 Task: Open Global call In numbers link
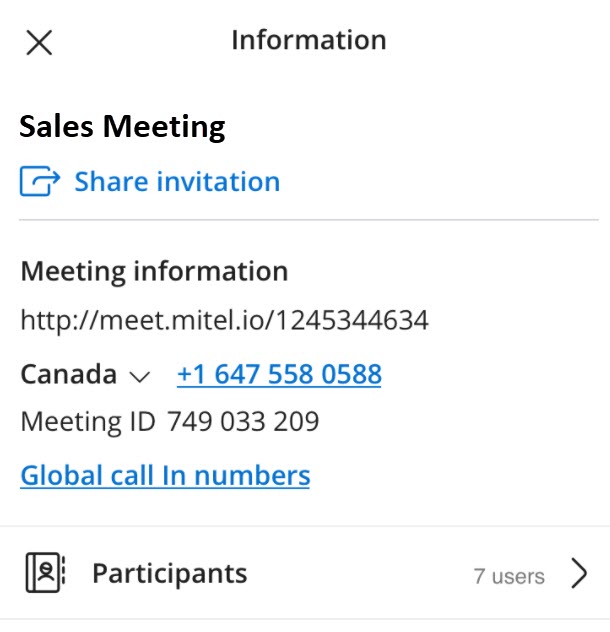pos(165,475)
